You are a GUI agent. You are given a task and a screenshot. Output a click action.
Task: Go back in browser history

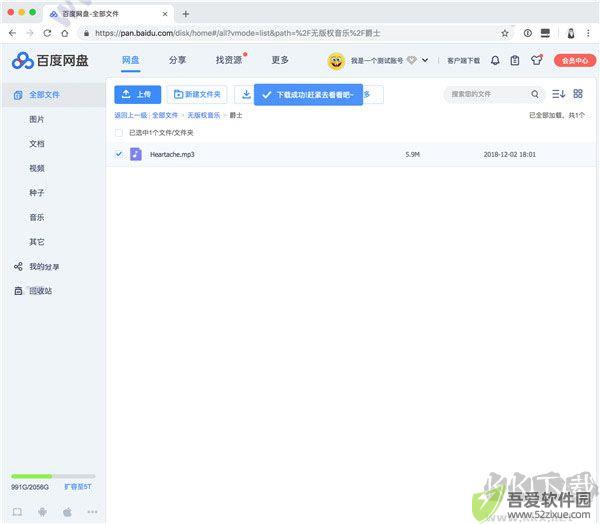tap(12, 33)
